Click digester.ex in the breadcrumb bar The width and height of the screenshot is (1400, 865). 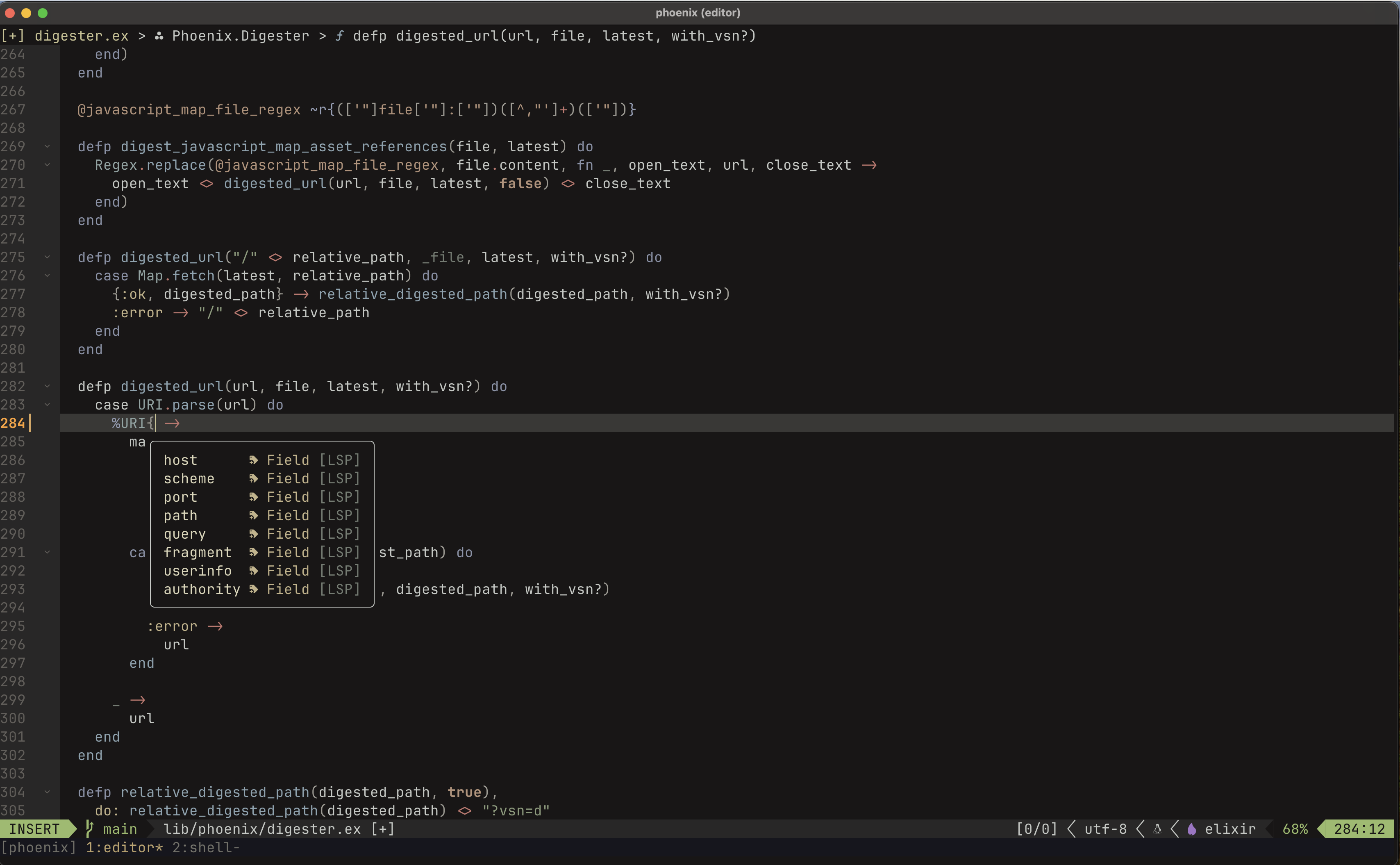pyautogui.click(x=81, y=36)
